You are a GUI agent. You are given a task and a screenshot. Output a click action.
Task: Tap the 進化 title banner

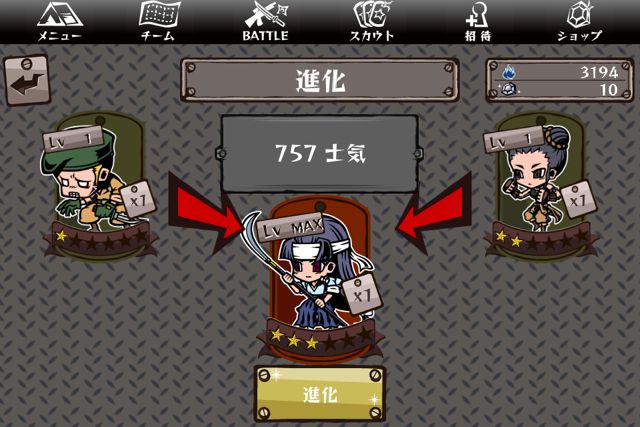(x=320, y=80)
